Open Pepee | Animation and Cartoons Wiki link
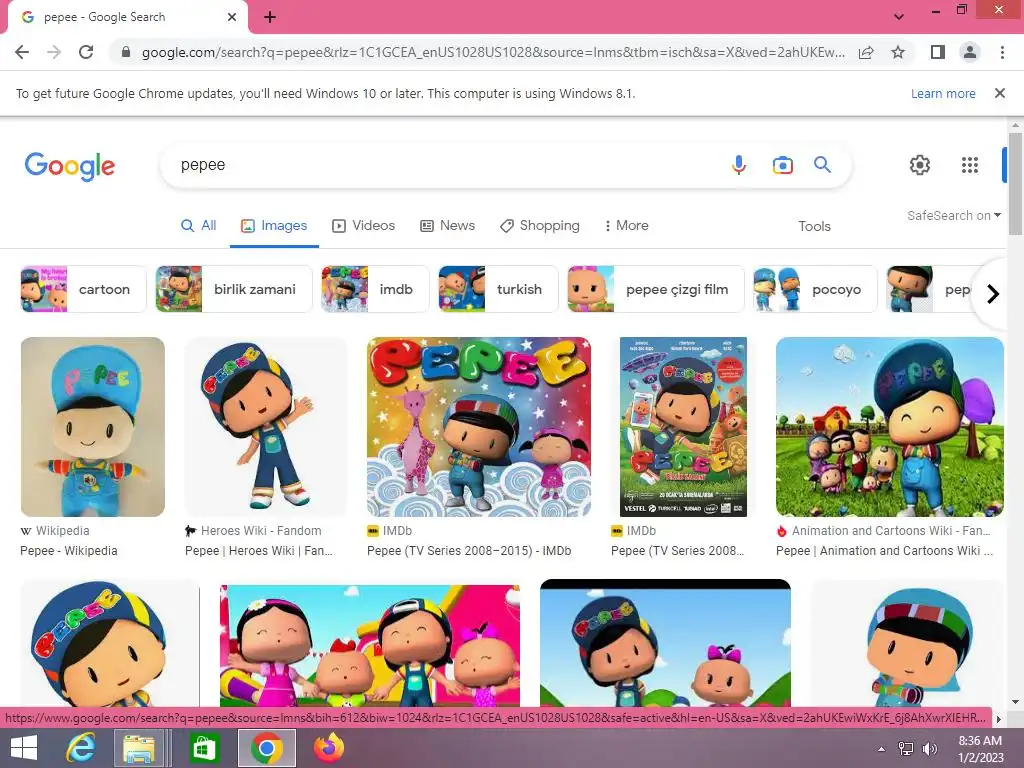Screen dimensions: 1024x768 (884, 551)
